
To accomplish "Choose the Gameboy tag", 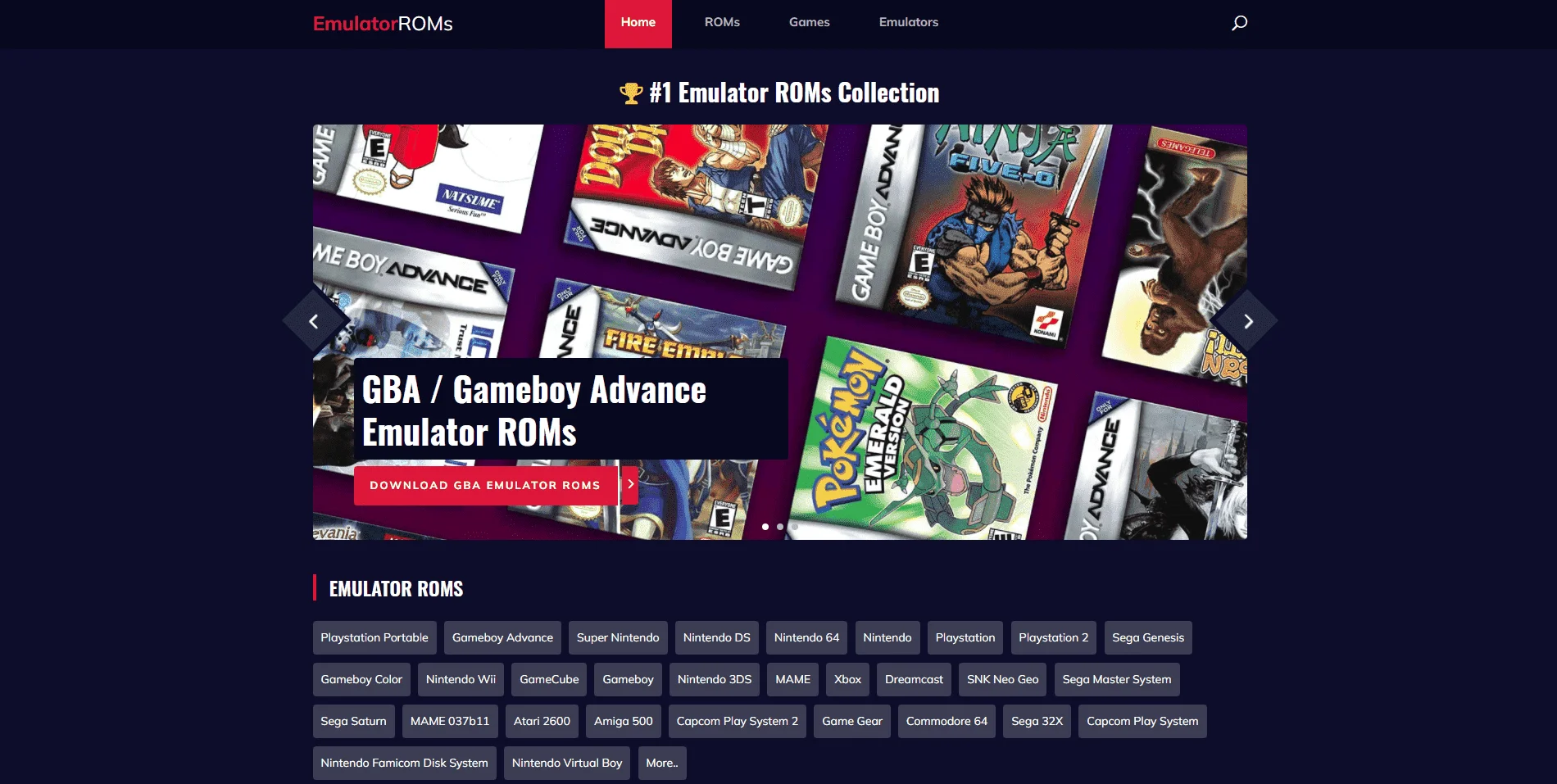I will coord(628,679).
